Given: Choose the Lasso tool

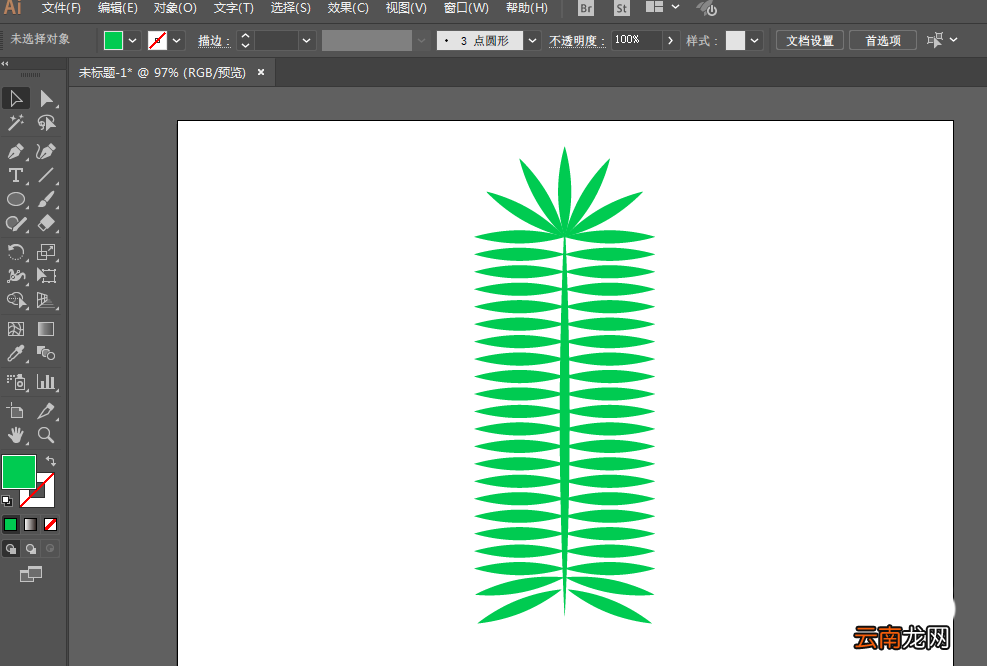Looking at the screenshot, I should pyautogui.click(x=46, y=123).
